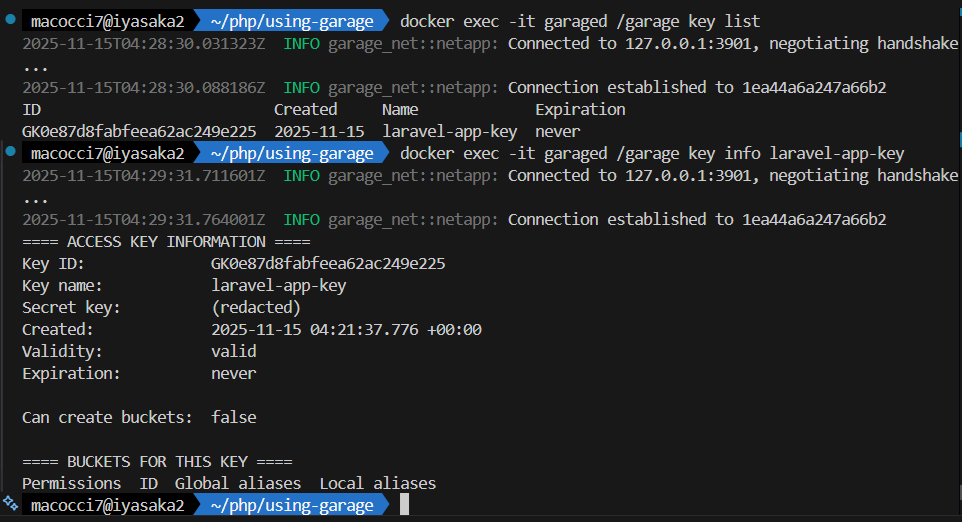Click the macocci7@iyasaka2 segment in the bottom prompt
The image size is (962, 522).
[107, 505]
